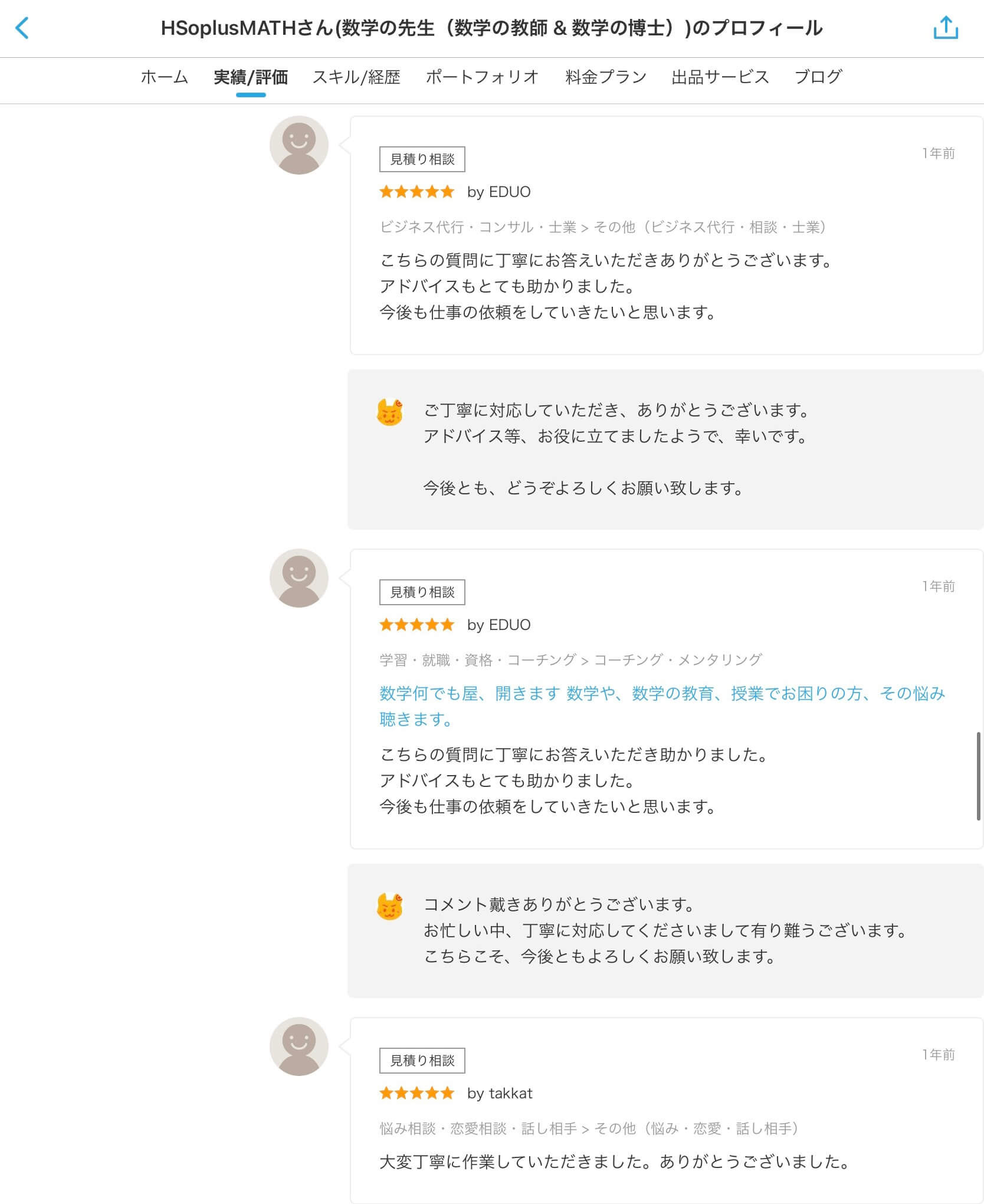The image size is (984, 1204).
Task: Select the 実績/評価 tab
Action: pyautogui.click(x=251, y=77)
